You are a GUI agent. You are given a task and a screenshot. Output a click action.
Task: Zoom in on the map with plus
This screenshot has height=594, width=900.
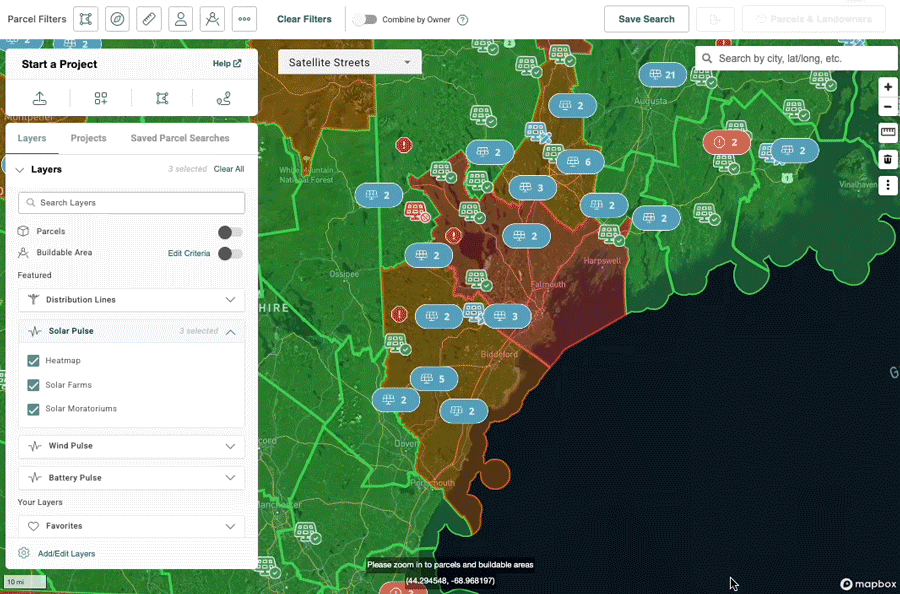coord(888,87)
